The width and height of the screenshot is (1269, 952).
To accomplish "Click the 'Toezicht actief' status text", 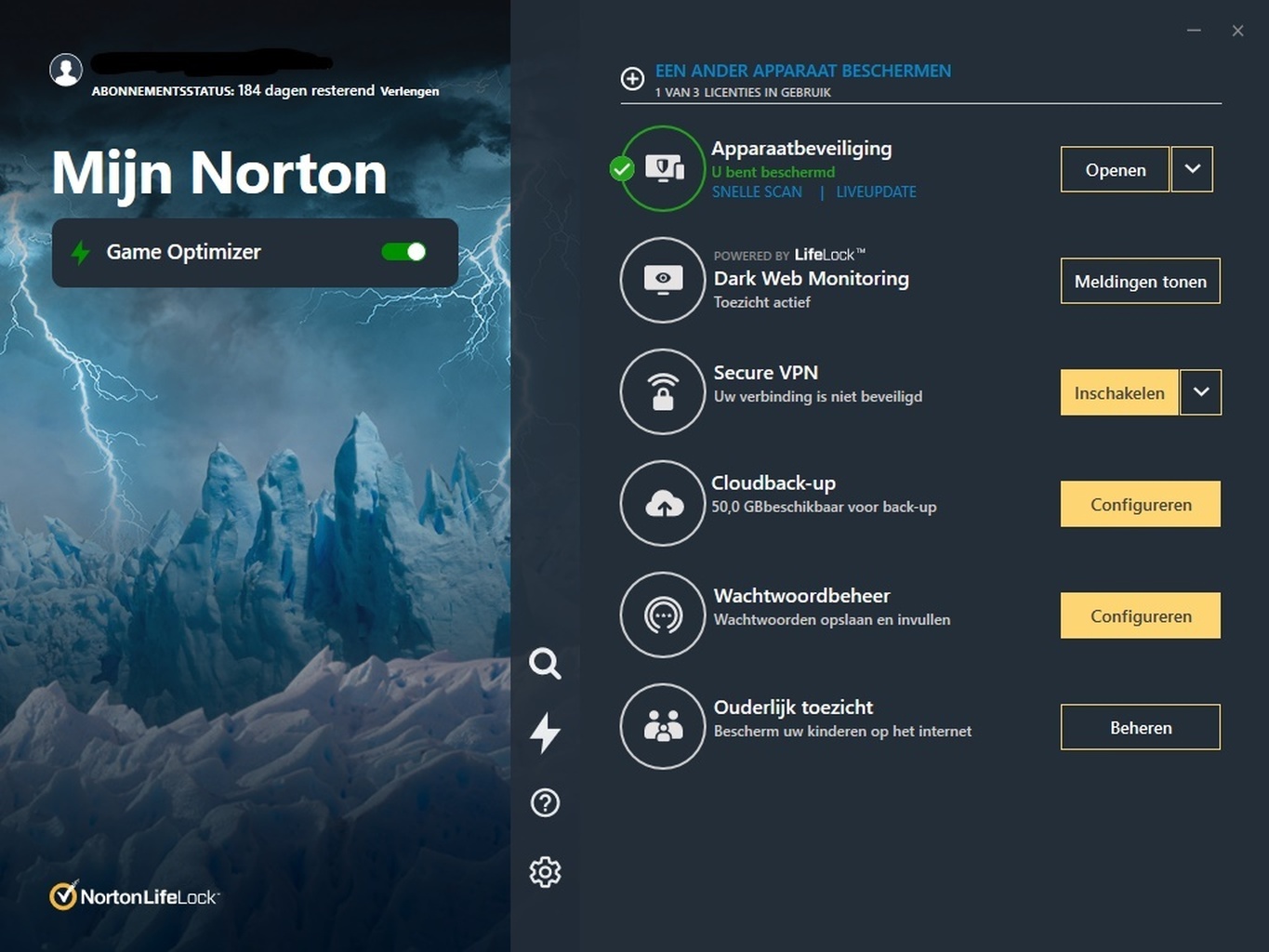I will pyautogui.click(x=762, y=302).
